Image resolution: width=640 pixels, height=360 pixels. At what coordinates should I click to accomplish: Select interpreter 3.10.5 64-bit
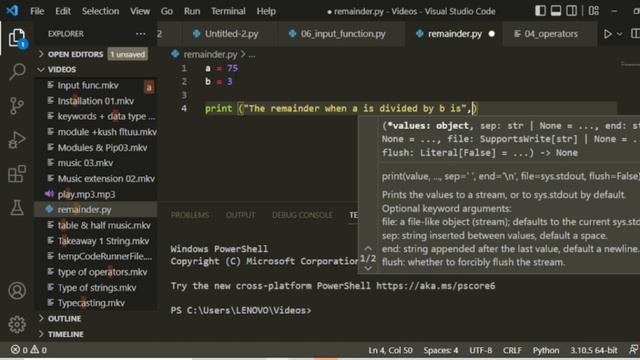click(x=593, y=350)
